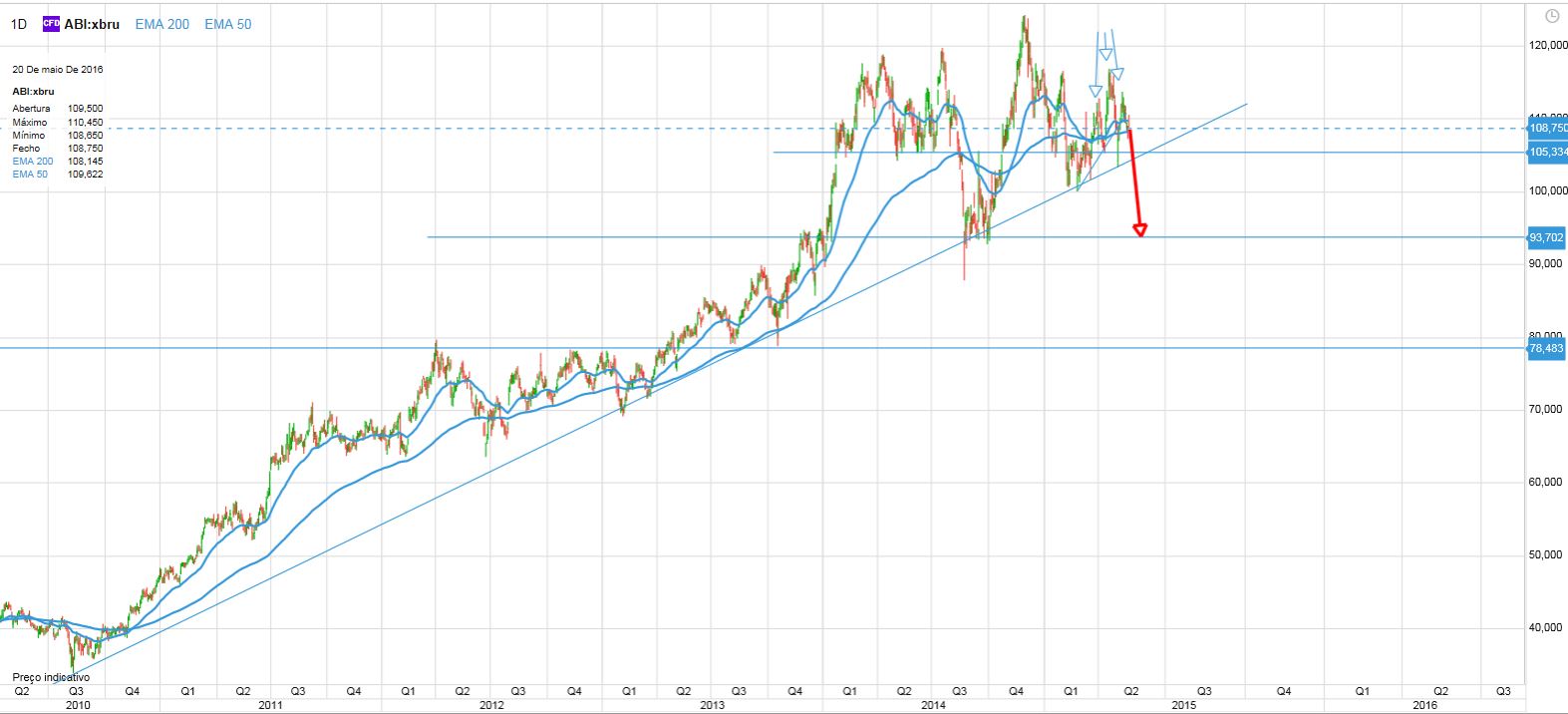Click the 40,000 price axis label
The image size is (1568, 714).
click(x=1546, y=627)
